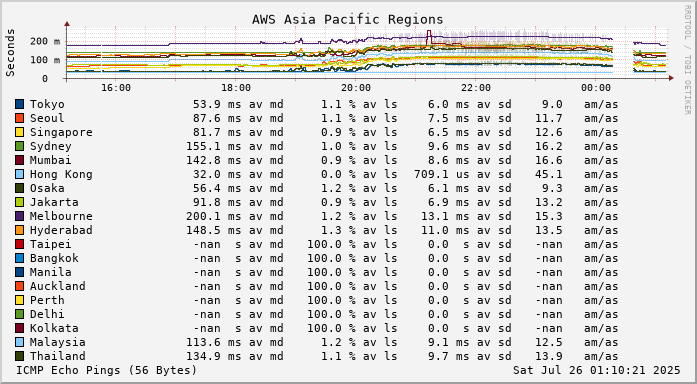Click the 20:00 time axis label
The width and height of the screenshot is (697, 384).
[356, 88]
